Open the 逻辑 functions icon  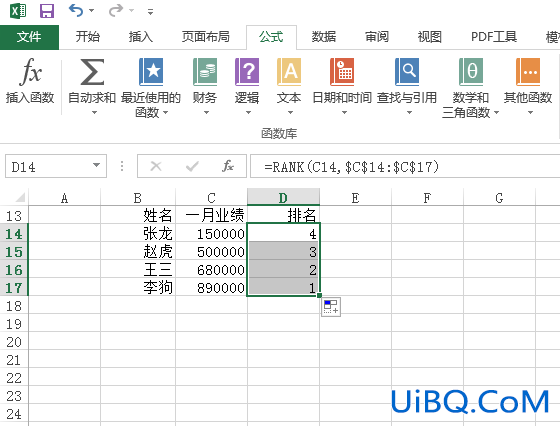[x=247, y=72]
